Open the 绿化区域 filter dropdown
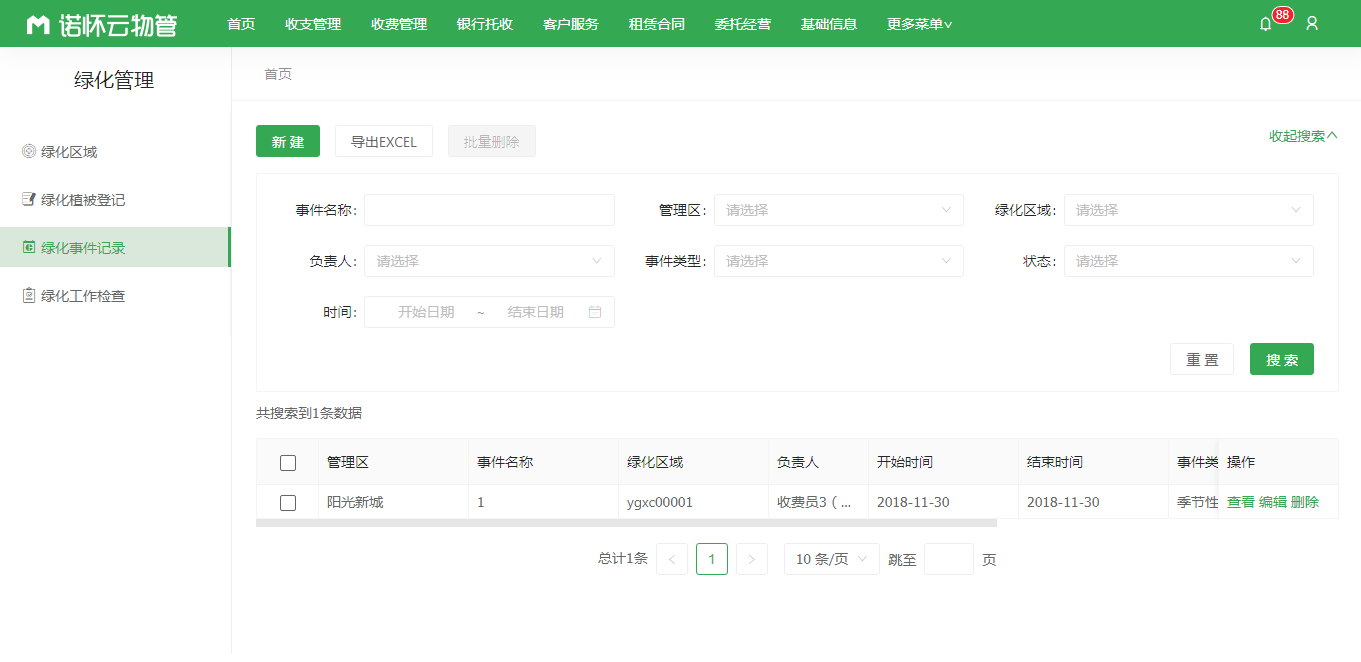Viewport: 1361px width, 662px height. (x=1189, y=210)
